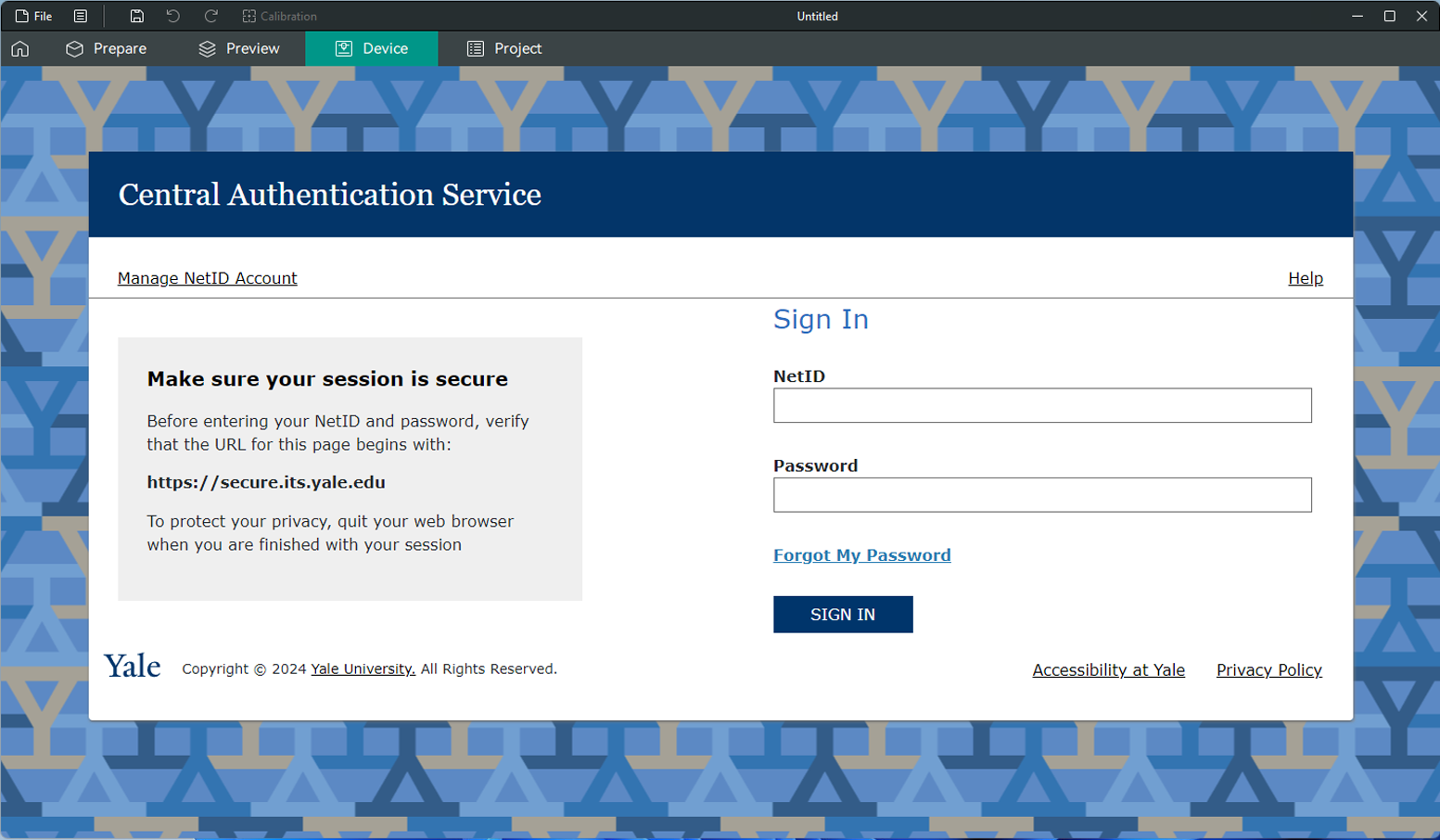Click the Help link
This screenshot has height=840, width=1440.
tap(1305, 278)
